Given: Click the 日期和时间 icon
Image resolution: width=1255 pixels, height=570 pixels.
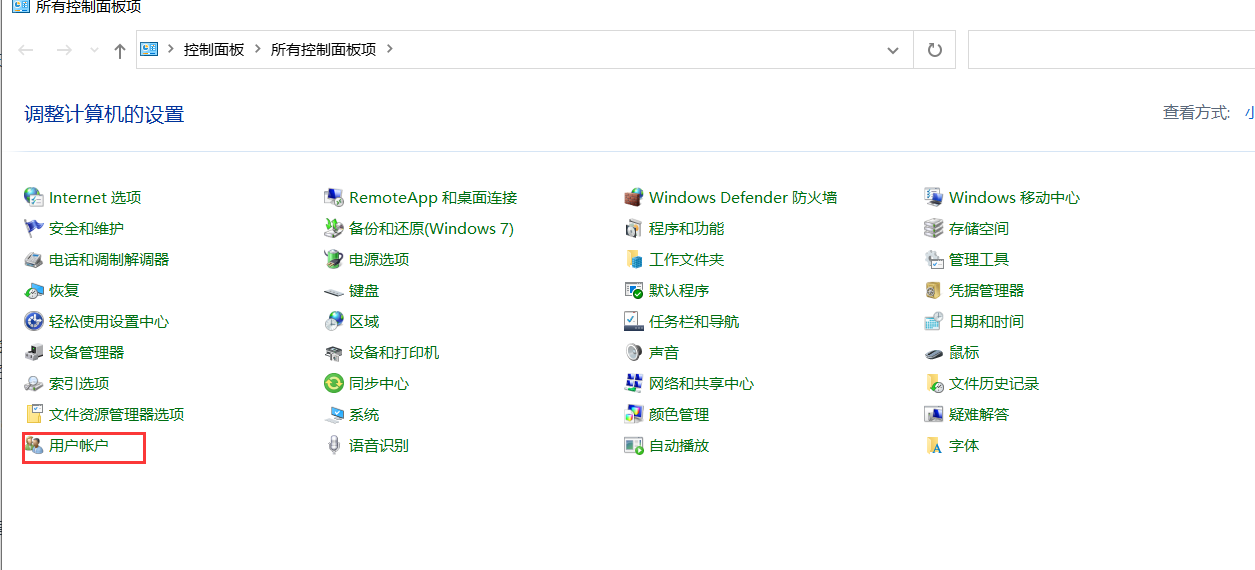Looking at the screenshot, I should pyautogui.click(x=934, y=321).
